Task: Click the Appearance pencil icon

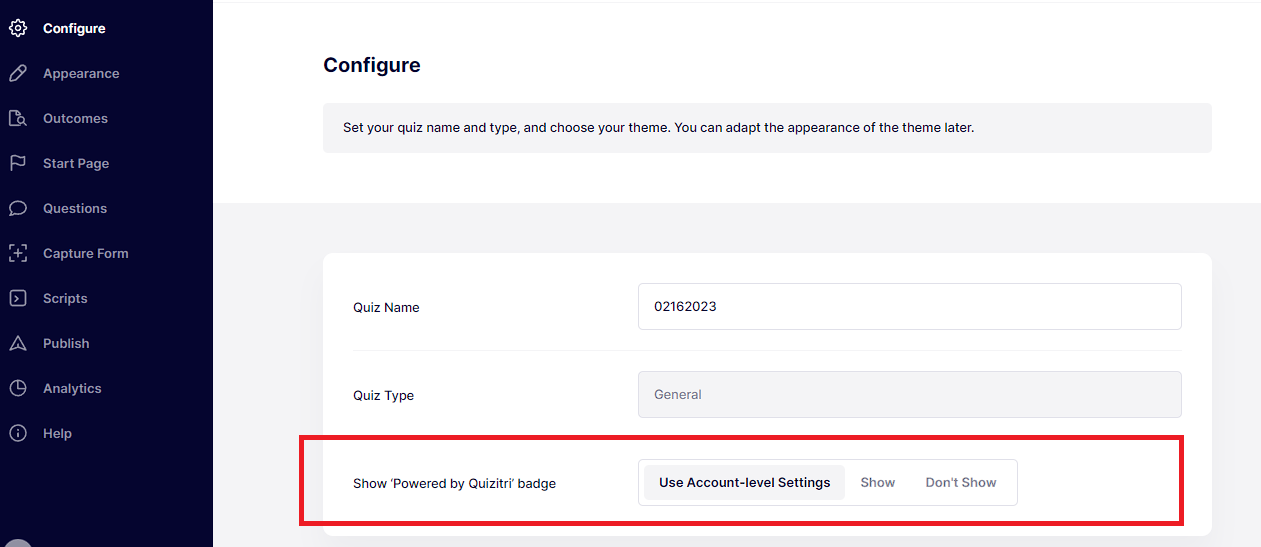Action: 17,73
